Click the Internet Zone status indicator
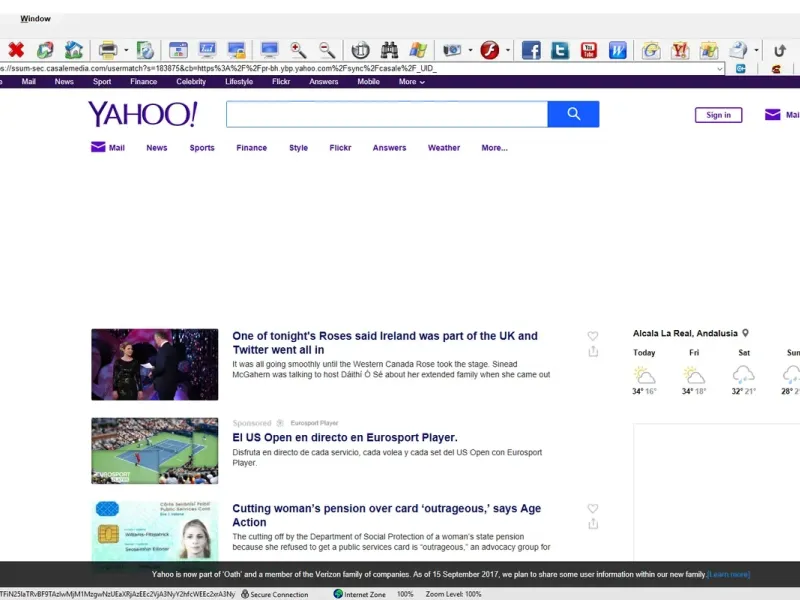The height and width of the screenshot is (600, 800). coord(360,594)
